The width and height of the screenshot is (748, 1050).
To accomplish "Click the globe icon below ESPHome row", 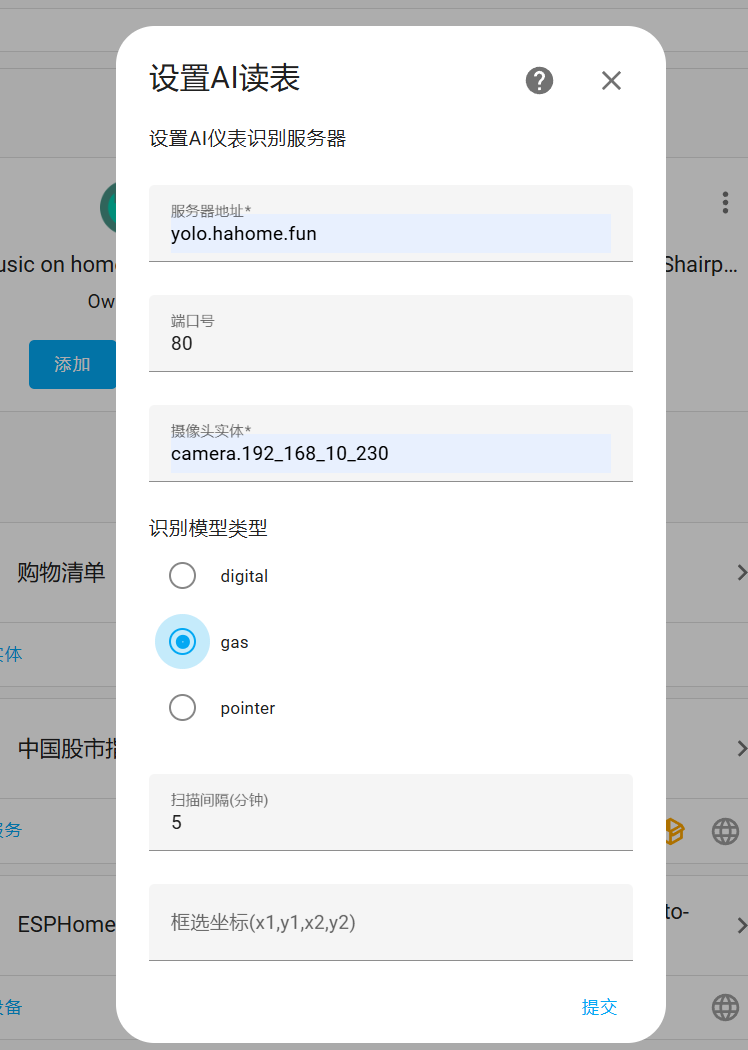I will click(x=725, y=1007).
